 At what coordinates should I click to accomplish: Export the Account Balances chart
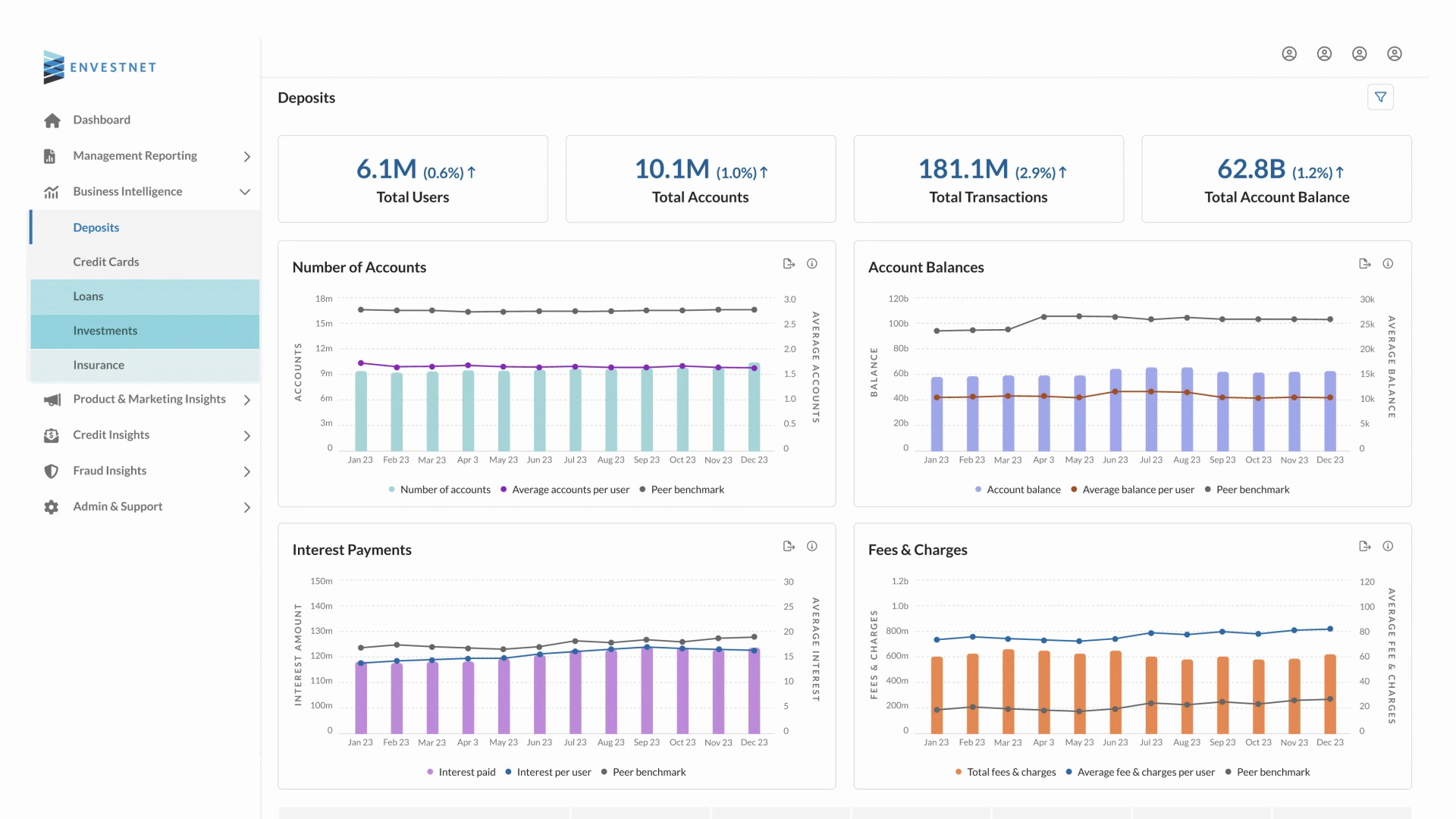point(1365,264)
